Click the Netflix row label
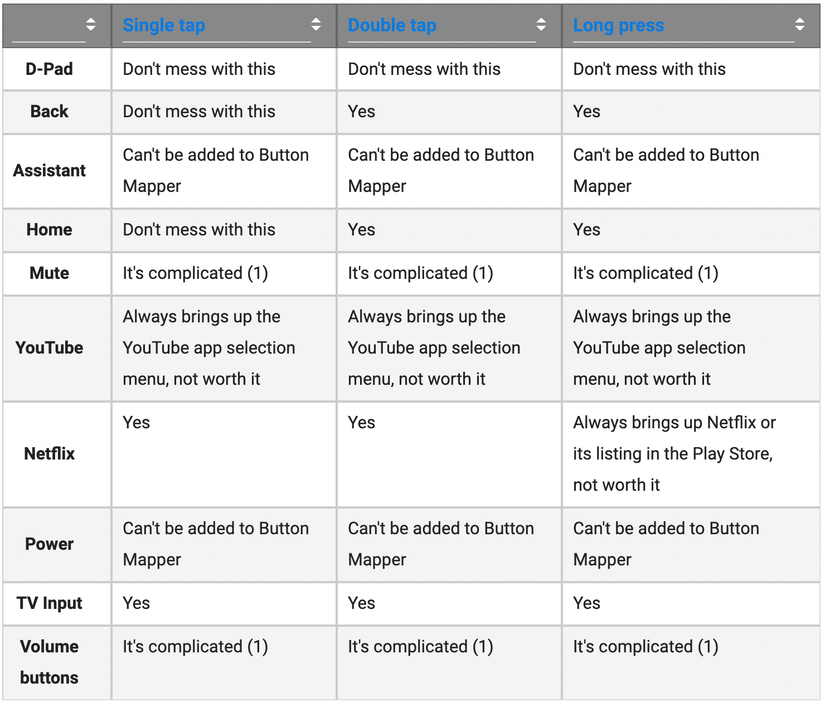The height and width of the screenshot is (705, 825). [x=48, y=454]
